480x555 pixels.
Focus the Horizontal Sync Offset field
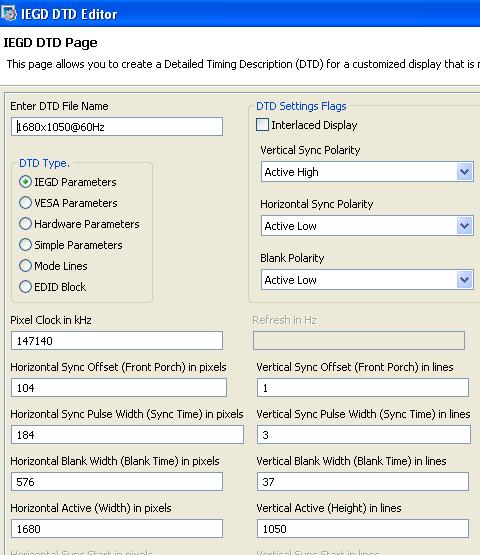[119, 388]
